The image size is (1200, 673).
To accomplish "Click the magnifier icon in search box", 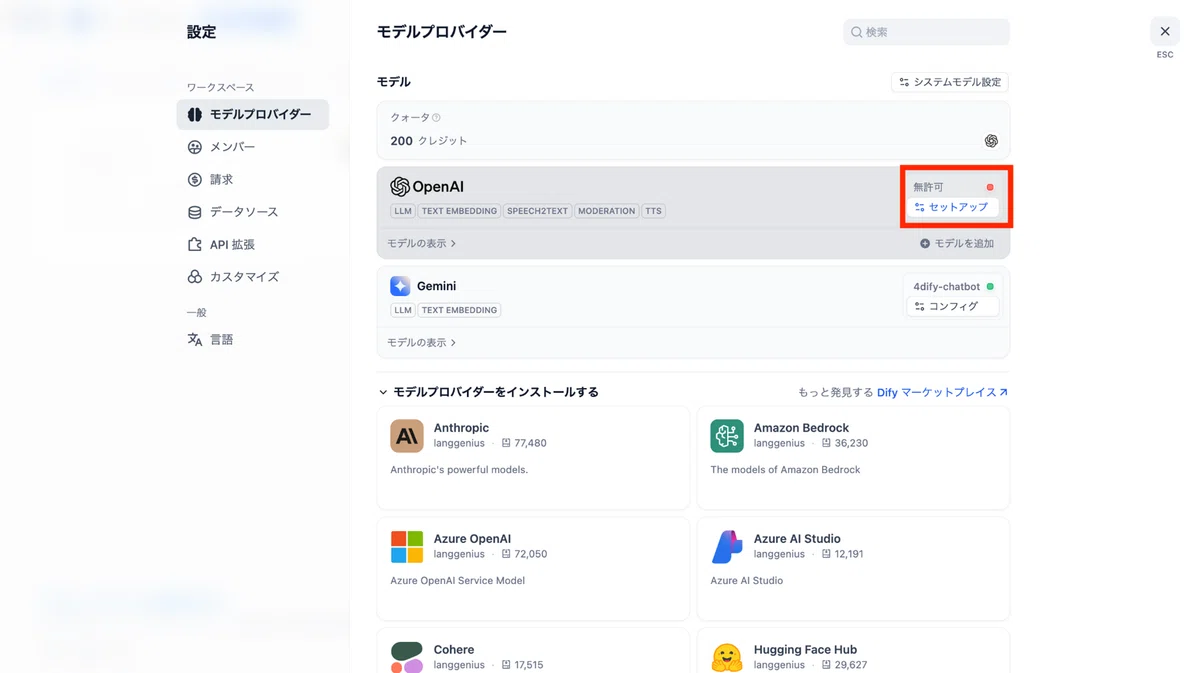I will point(857,32).
